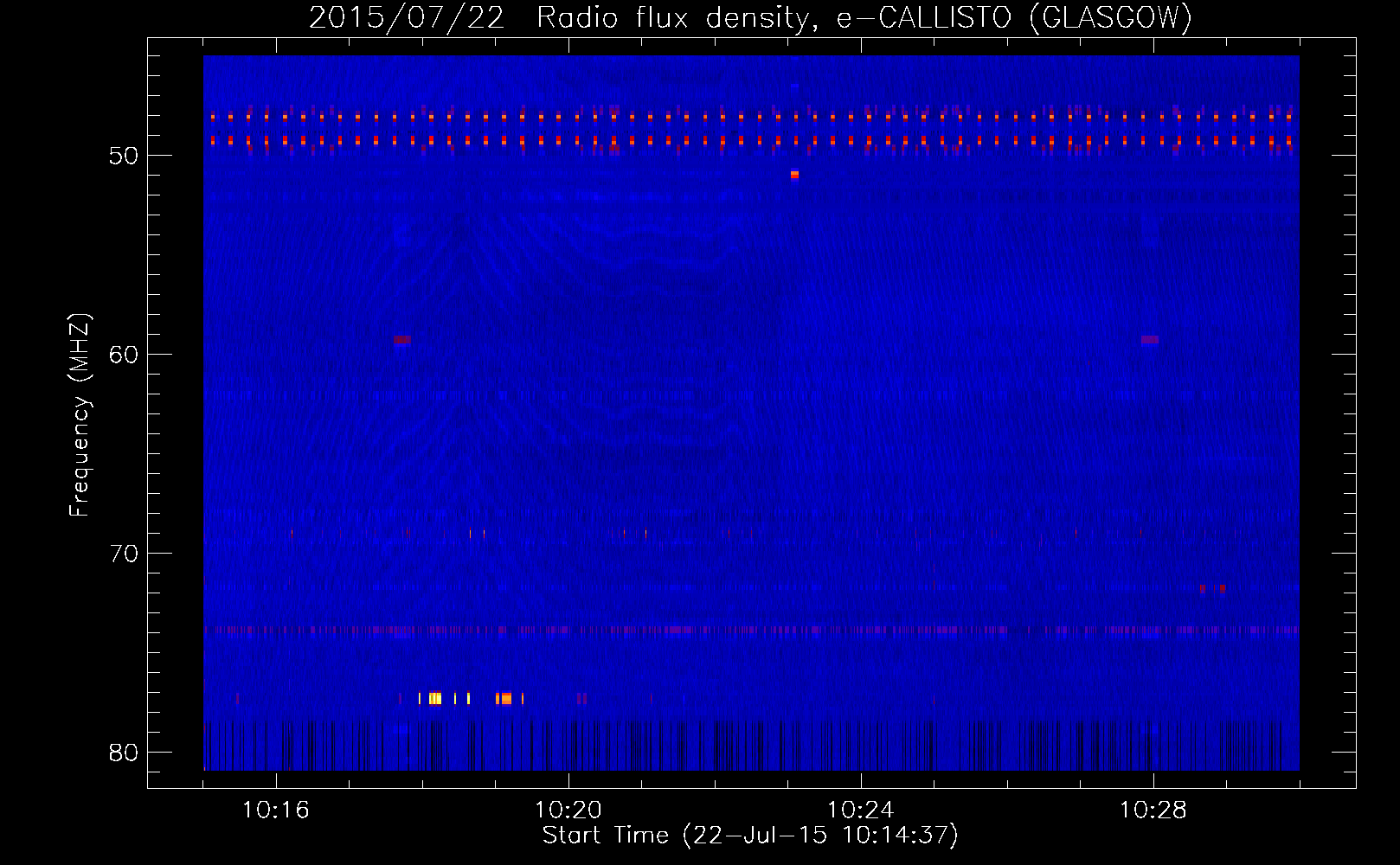Click the bright red-orange burst near 51 MHz

pos(794,175)
